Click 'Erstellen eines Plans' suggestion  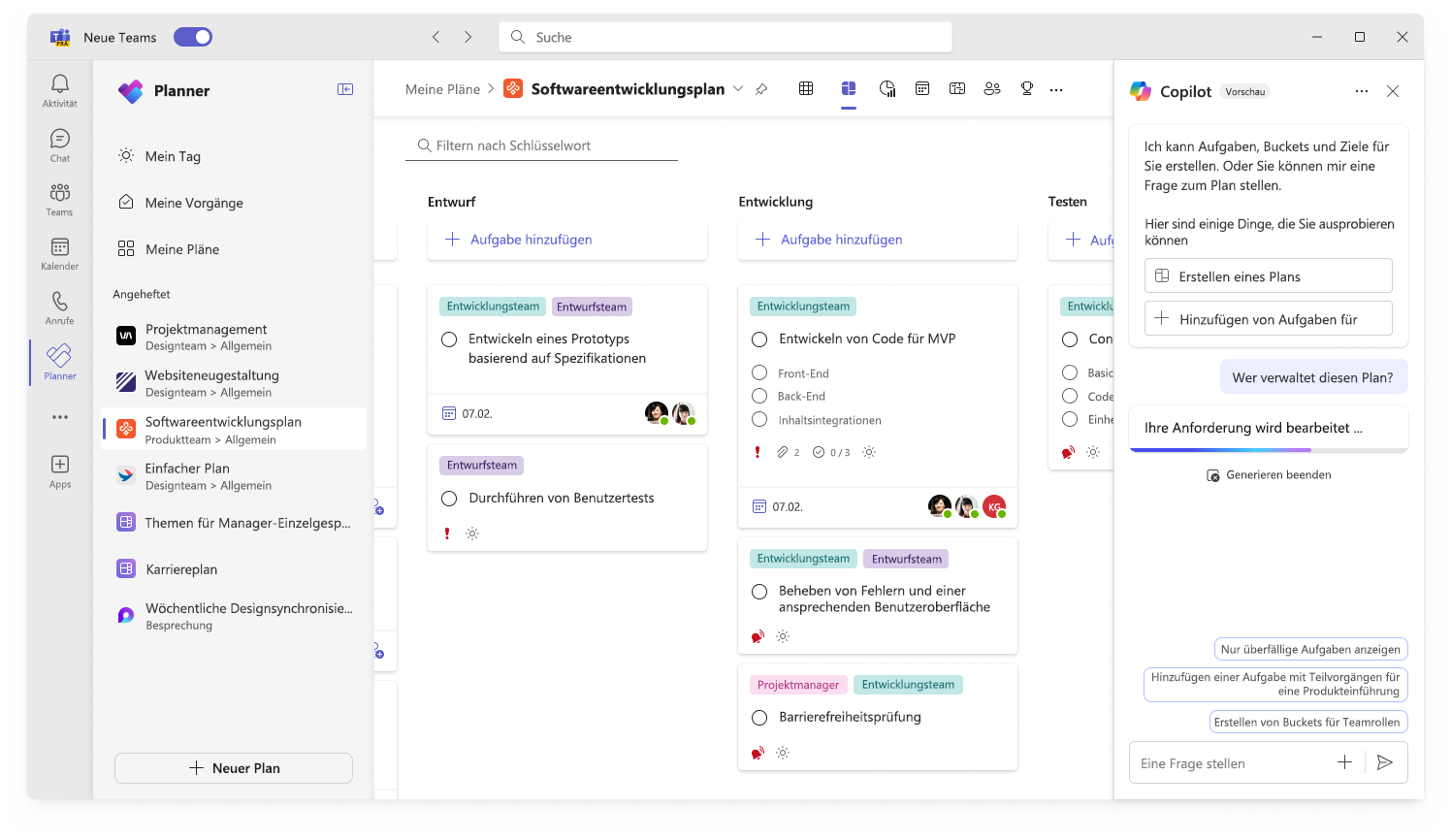[x=1269, y=275]
